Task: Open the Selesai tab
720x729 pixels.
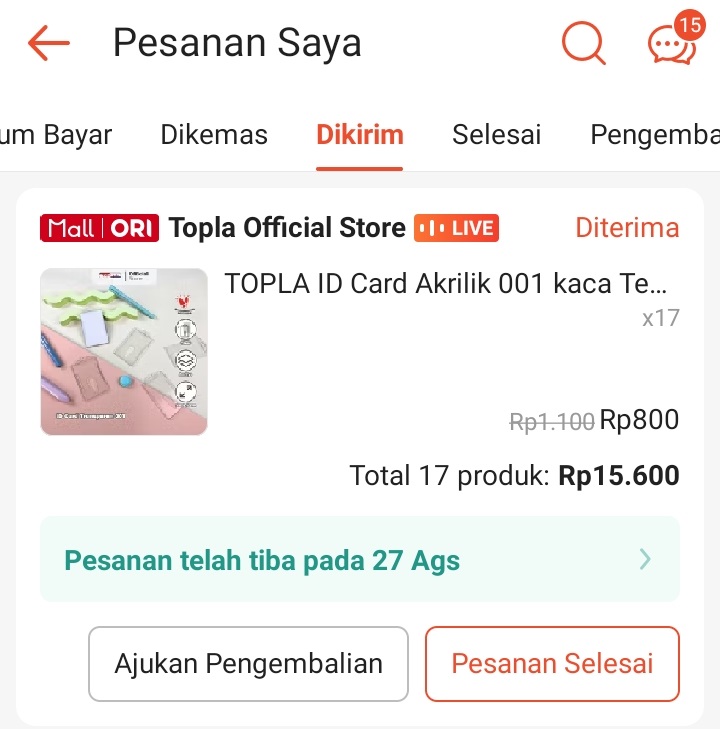Action: point(496,135)
